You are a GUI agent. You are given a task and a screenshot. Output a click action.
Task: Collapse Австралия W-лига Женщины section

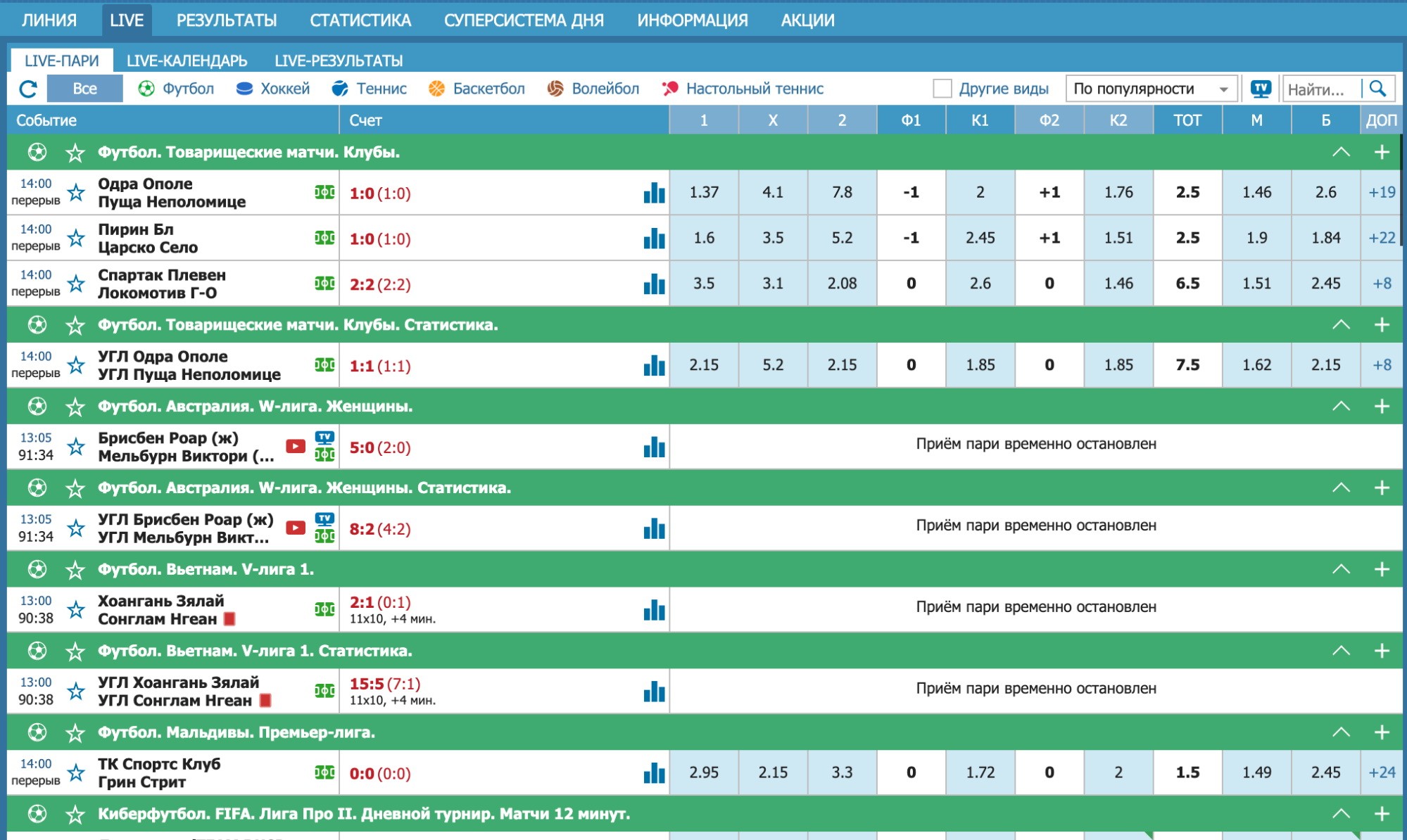point(1341,407)
